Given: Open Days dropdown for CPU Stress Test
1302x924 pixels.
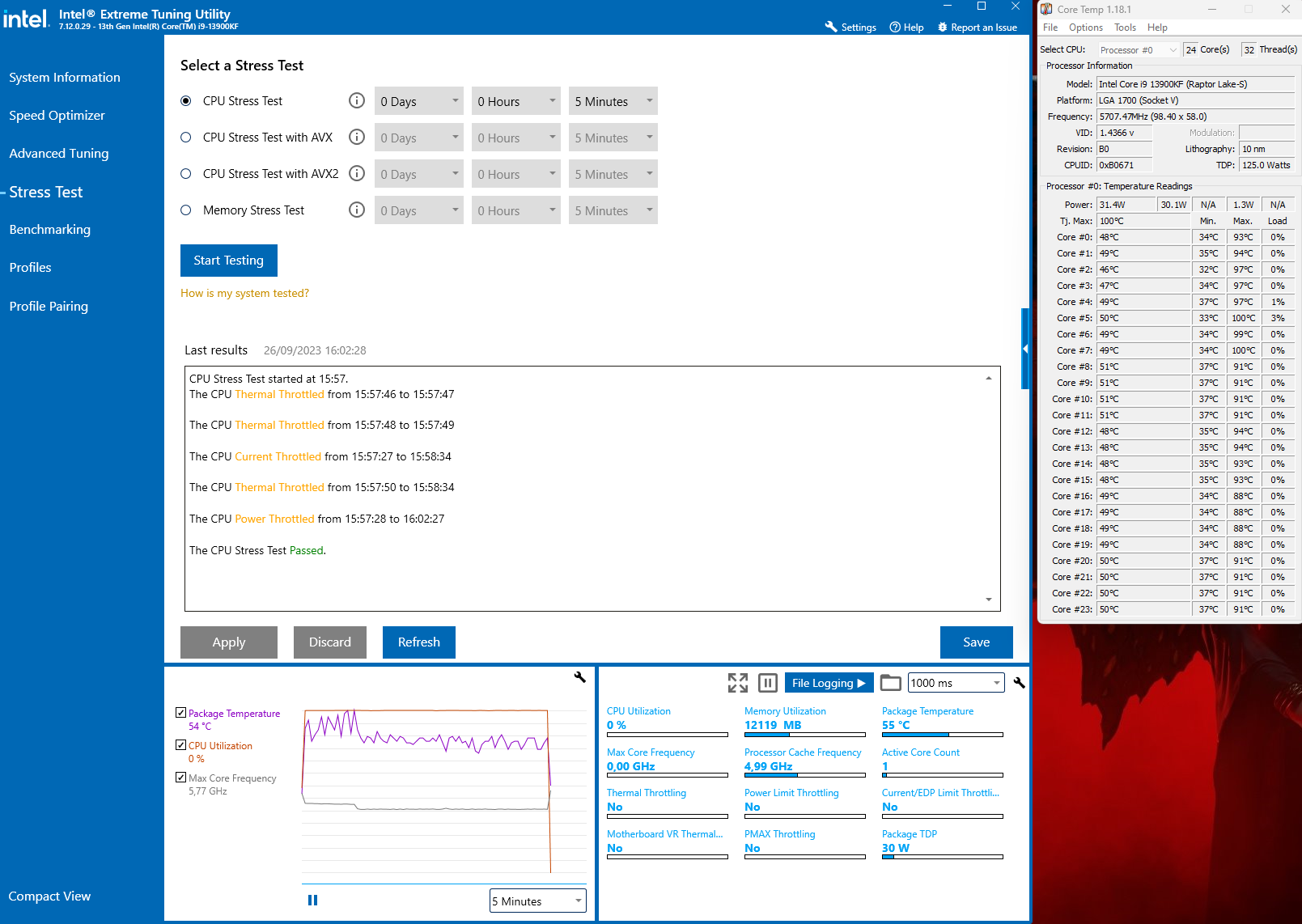Looking at the screenshot, I should click(419, 101).
